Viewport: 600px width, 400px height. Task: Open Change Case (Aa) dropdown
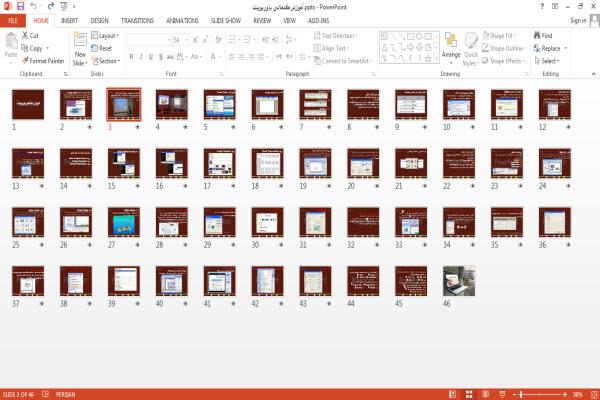click(x=196, y=57)
